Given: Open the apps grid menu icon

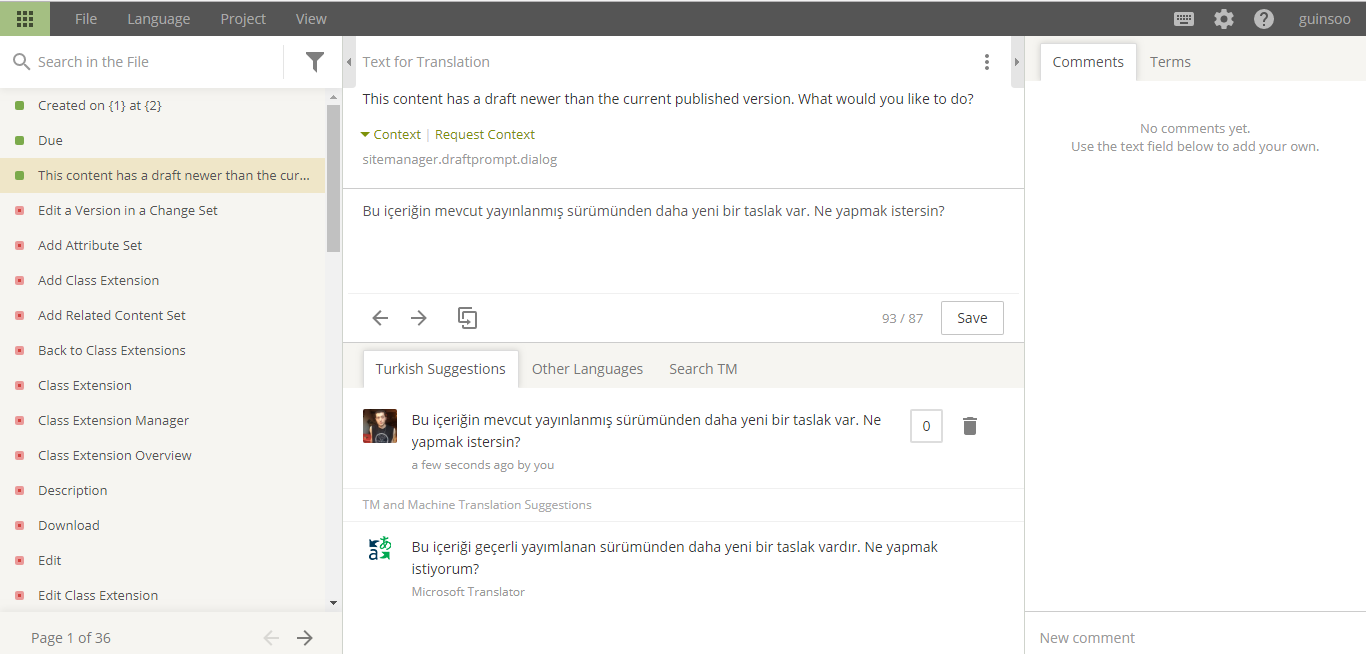Looking at the screenshot, I should [25, 18].
